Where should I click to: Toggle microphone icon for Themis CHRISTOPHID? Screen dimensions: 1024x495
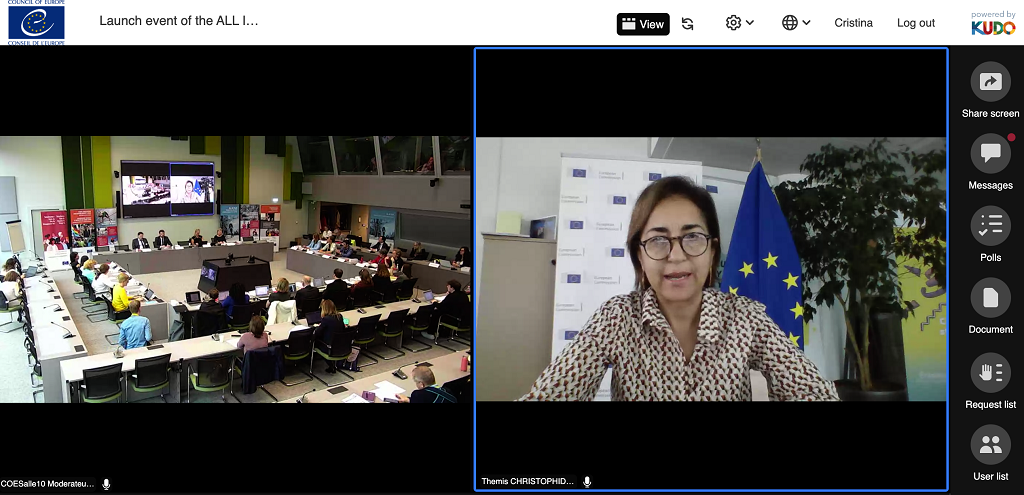point(587,481)
